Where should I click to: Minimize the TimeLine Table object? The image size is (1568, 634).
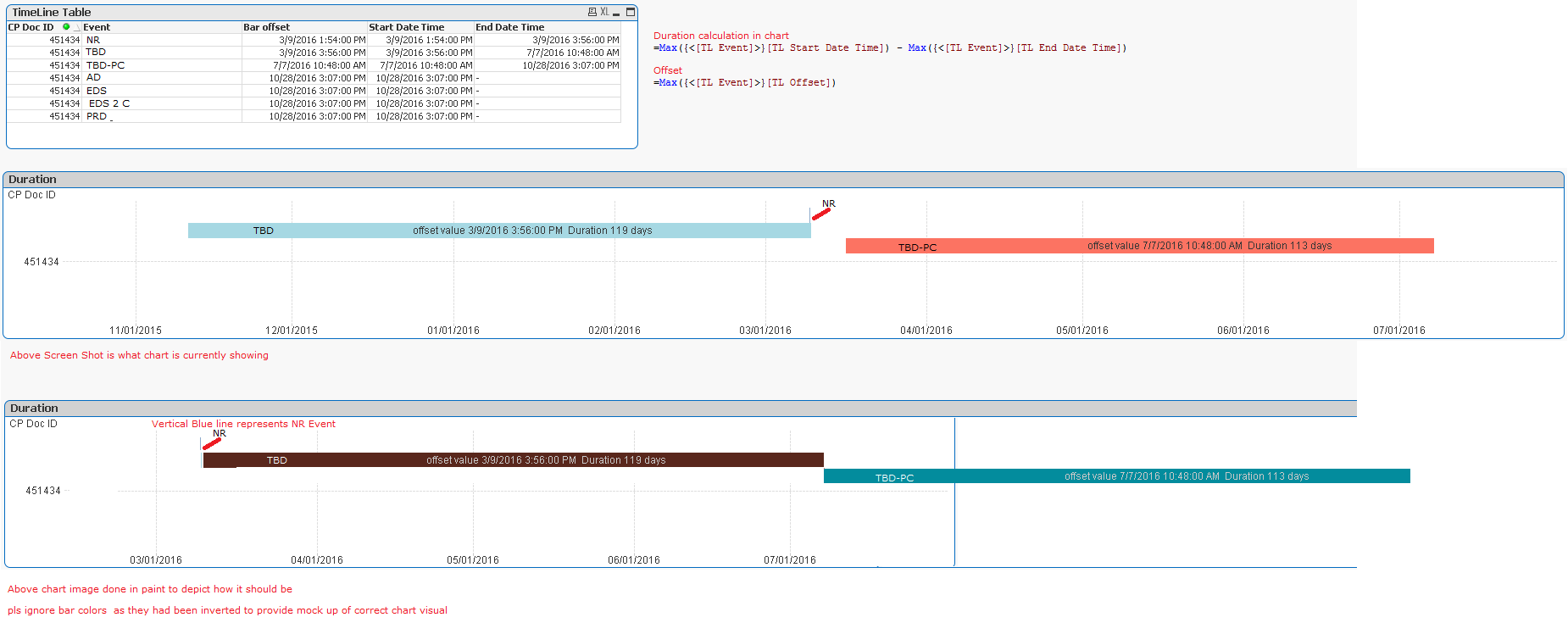pyautogui.click(x=616, y=13)
